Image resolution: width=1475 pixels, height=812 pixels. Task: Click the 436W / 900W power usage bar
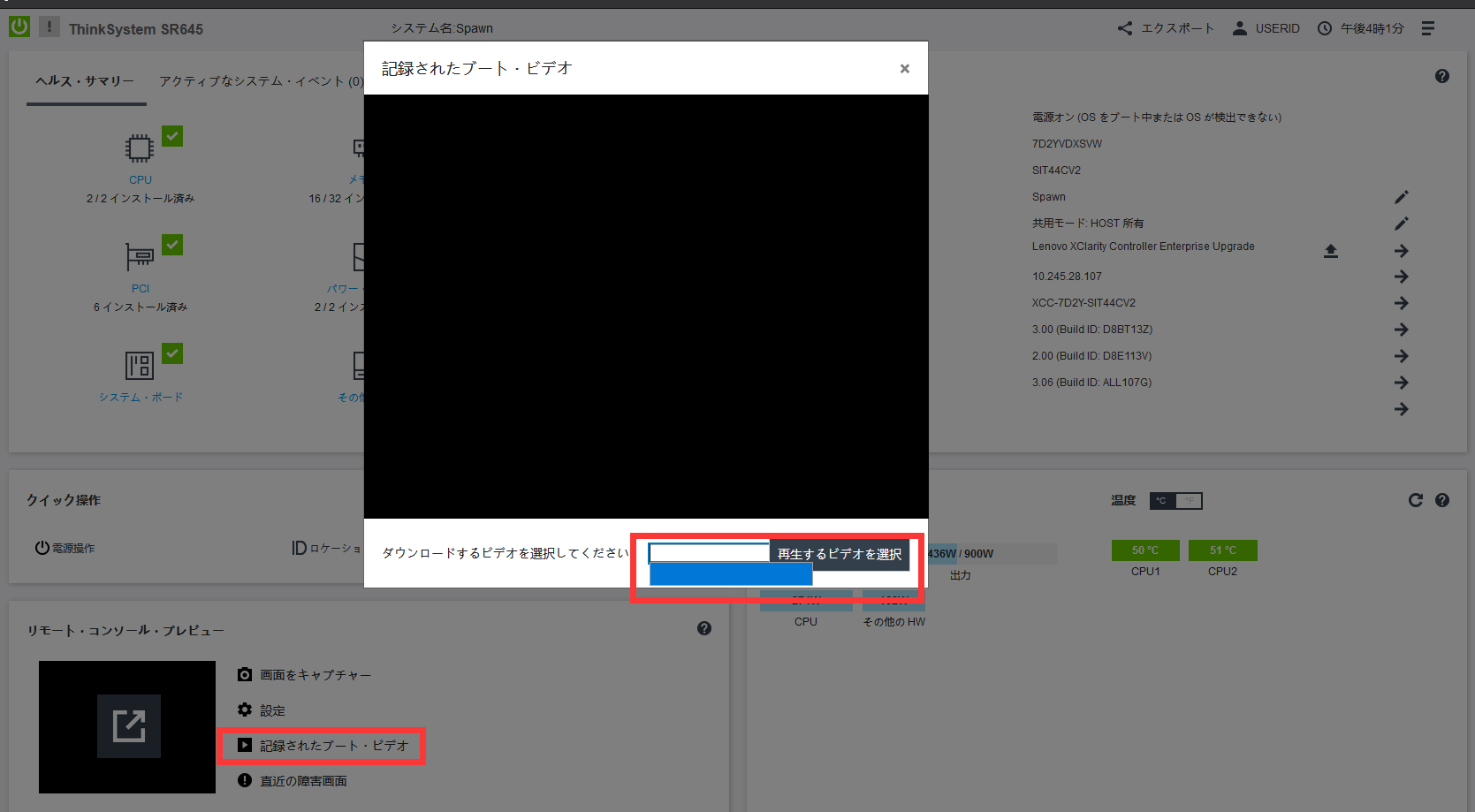992,554
